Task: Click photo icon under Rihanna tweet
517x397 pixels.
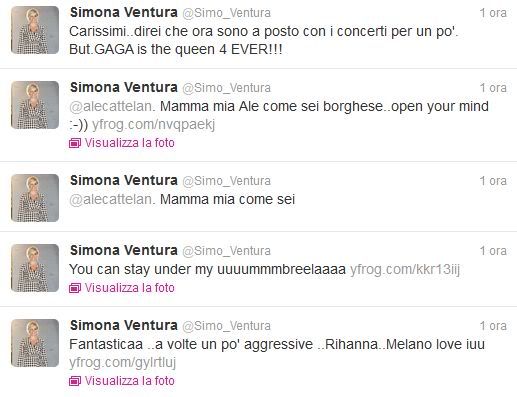Action: (x=75, y=381)
